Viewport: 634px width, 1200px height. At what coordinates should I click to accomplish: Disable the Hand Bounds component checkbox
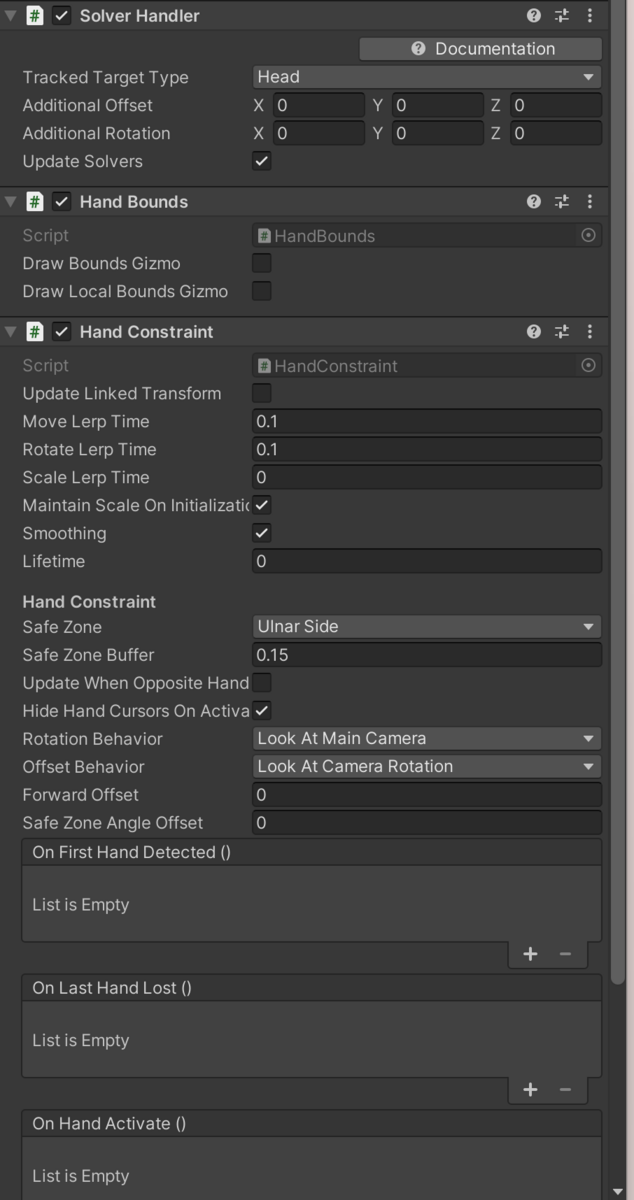point(61,202)
